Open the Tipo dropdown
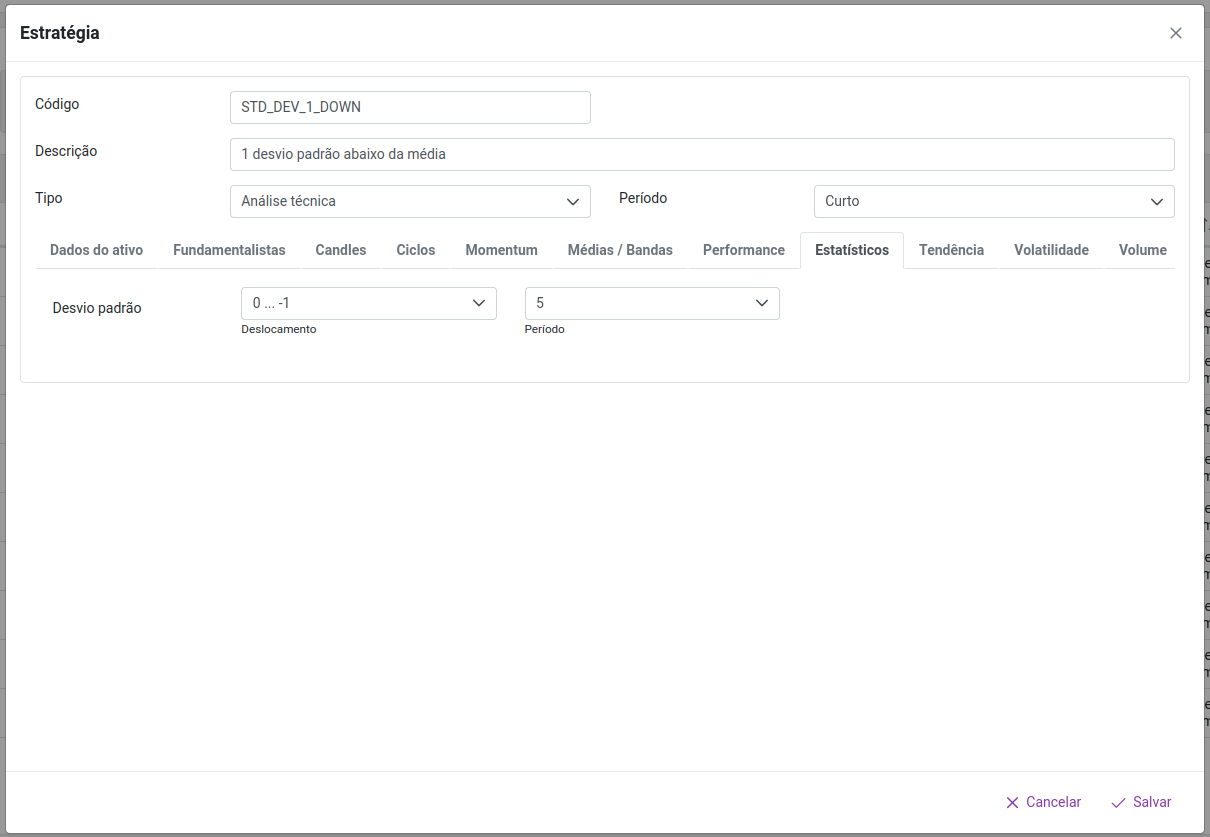Viewport: 1210px width, 837px height. (x=410, y=201)
